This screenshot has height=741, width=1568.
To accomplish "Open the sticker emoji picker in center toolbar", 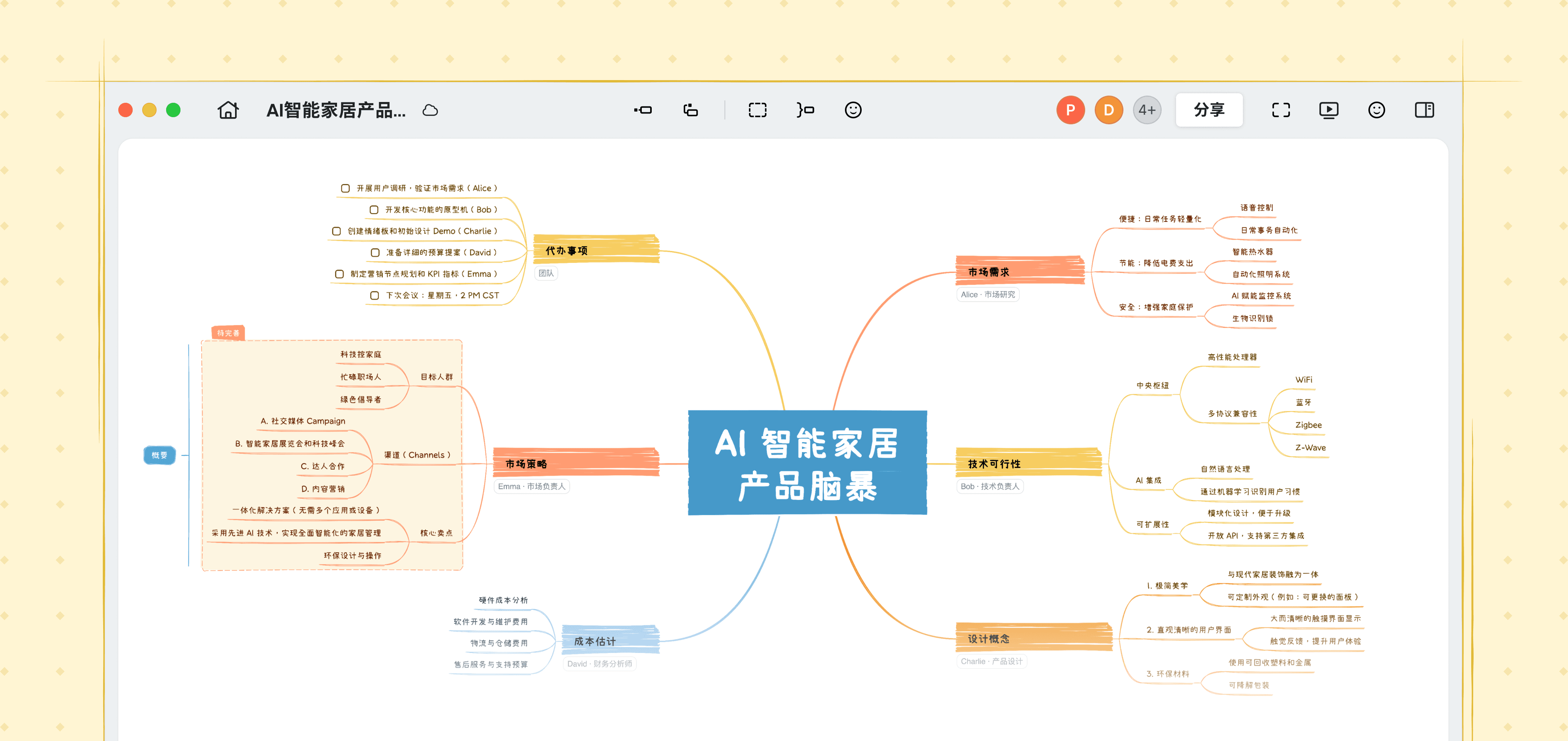I will click(x=853, y=110).
